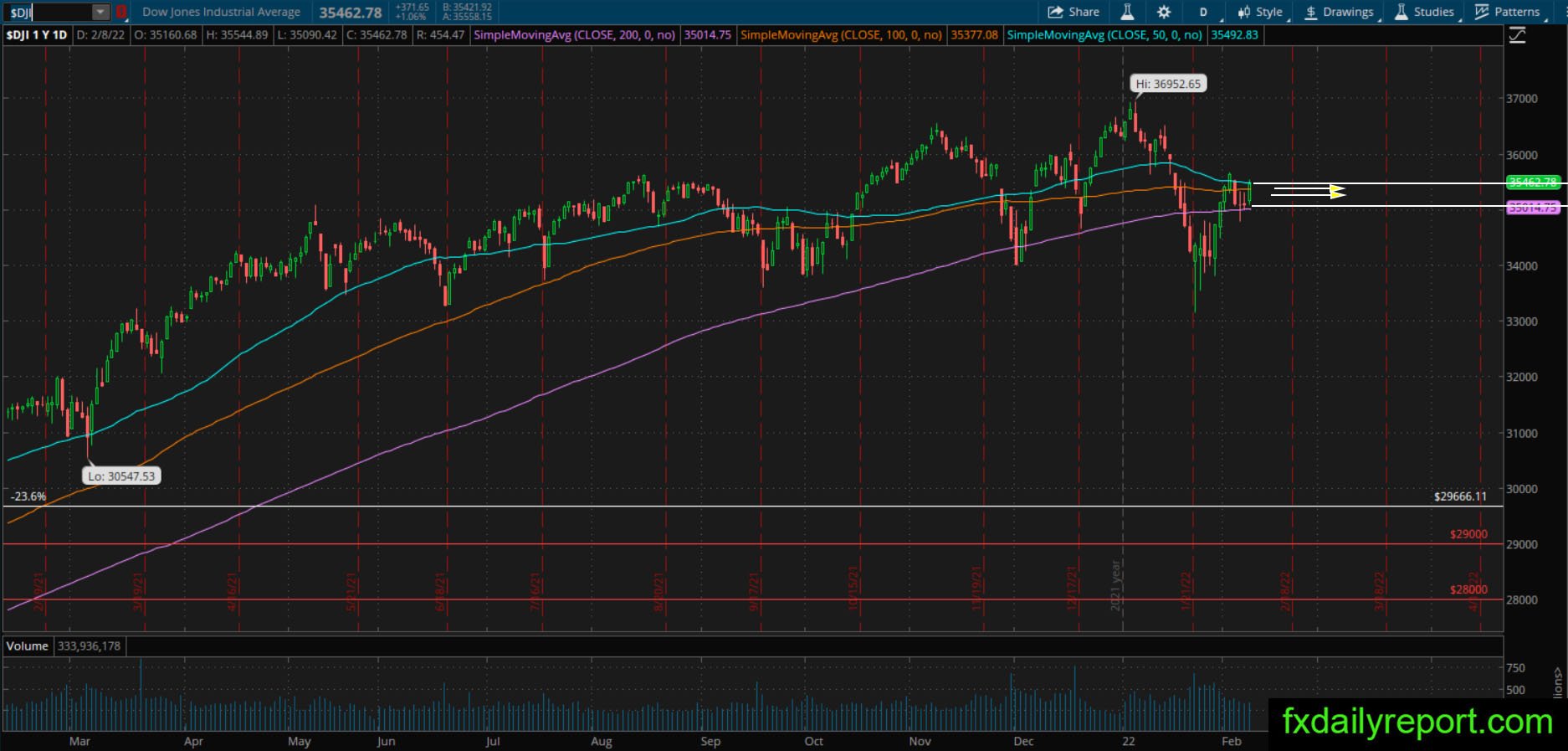This screenshot has width=1568, height=751.
Task: Click the Hi: 36952.65 price bubble
Action: (x=1168, y=84)
